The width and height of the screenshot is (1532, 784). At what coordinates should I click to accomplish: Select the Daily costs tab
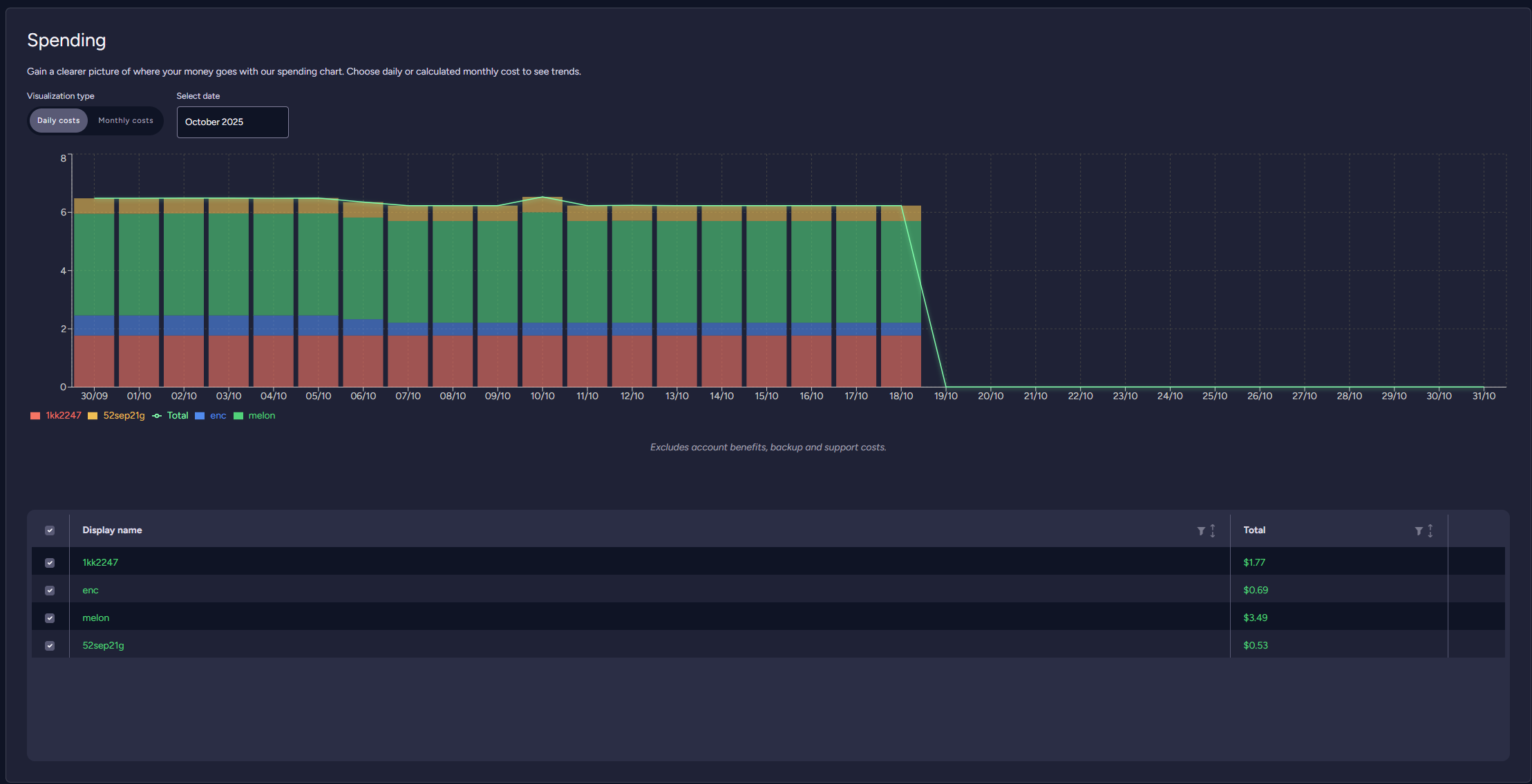point(58,120)
